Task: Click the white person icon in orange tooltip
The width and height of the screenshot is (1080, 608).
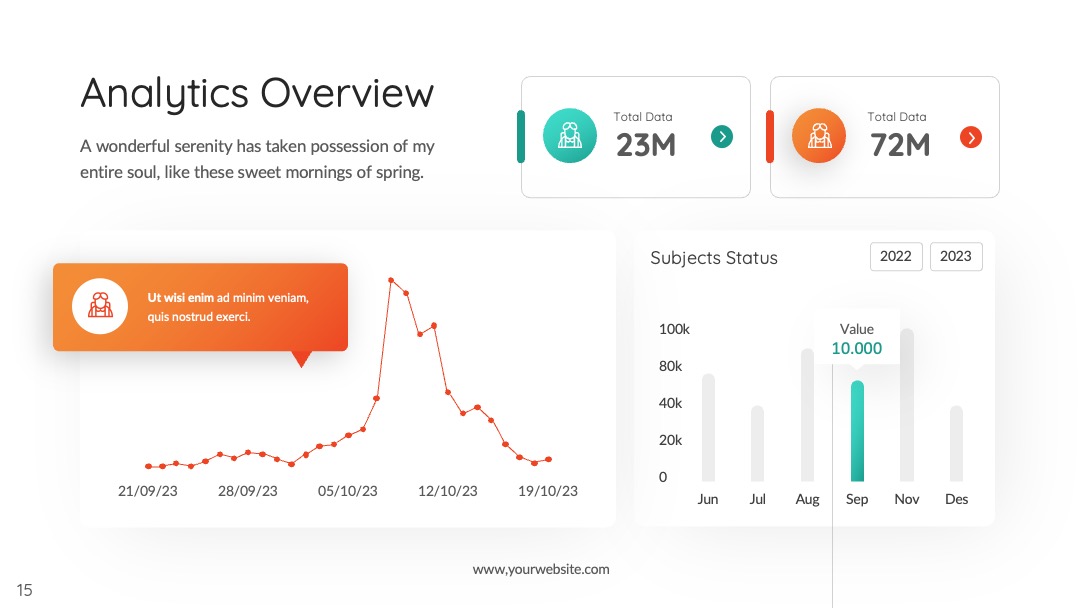Action: pyautogui.click(x=100, y=306)
